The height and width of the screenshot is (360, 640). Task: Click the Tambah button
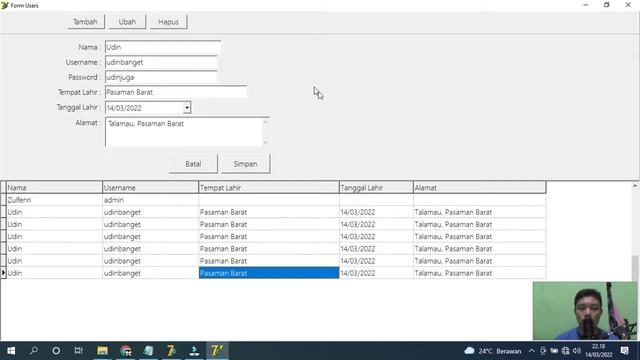point(86,22)
